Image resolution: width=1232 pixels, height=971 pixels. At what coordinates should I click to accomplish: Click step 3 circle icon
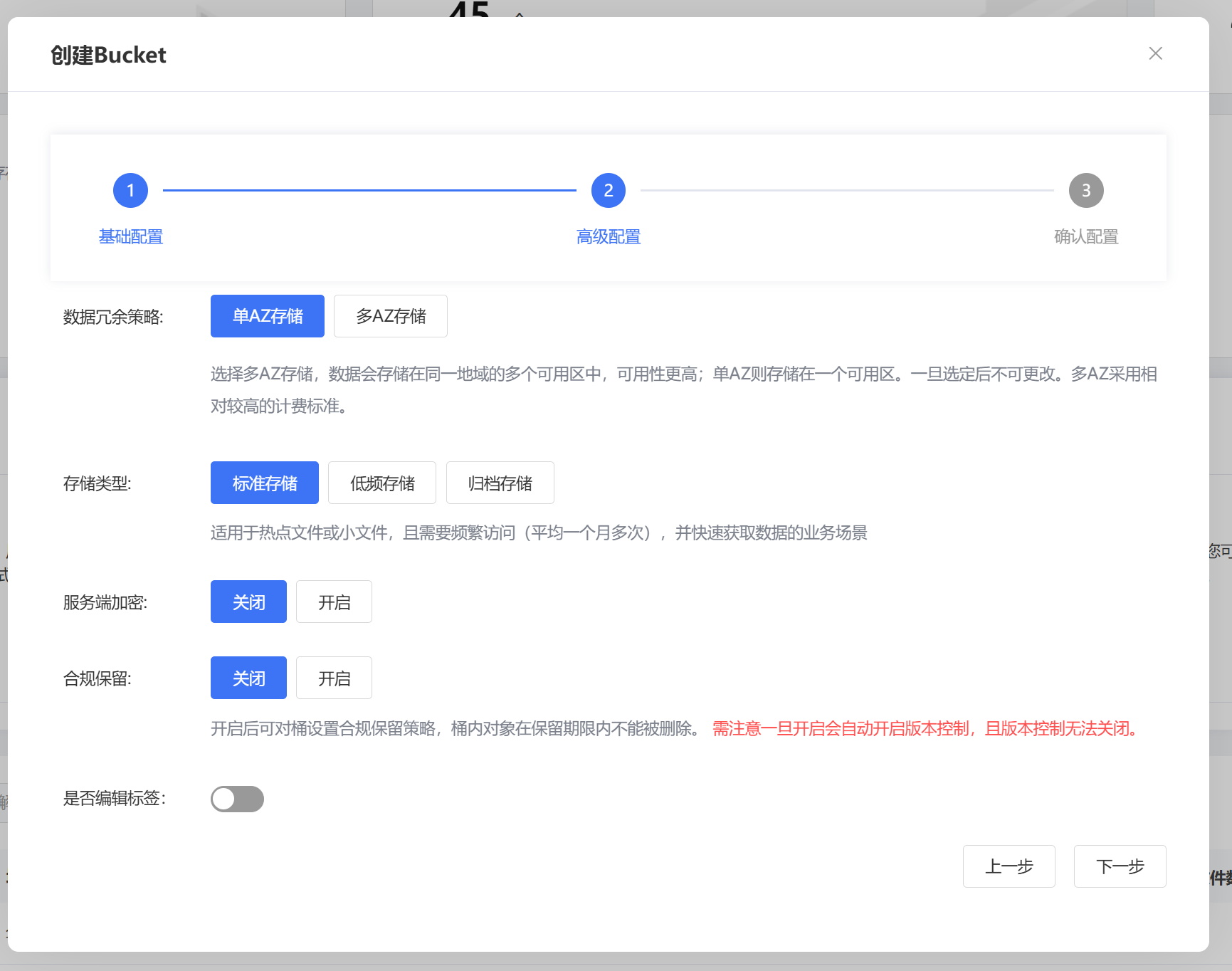(1085, 191)
